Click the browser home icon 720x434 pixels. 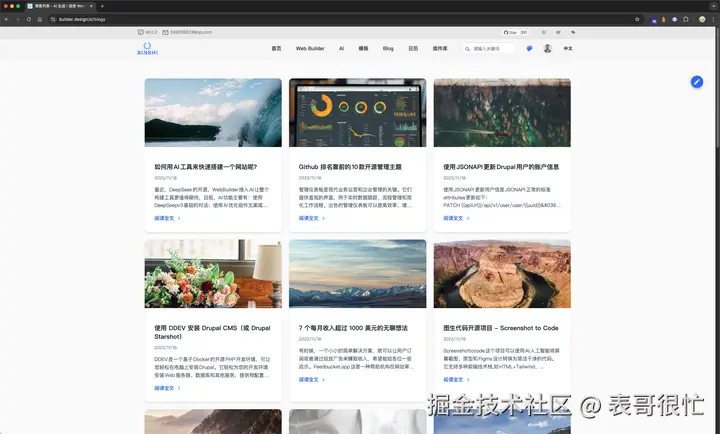click(40, 19)
